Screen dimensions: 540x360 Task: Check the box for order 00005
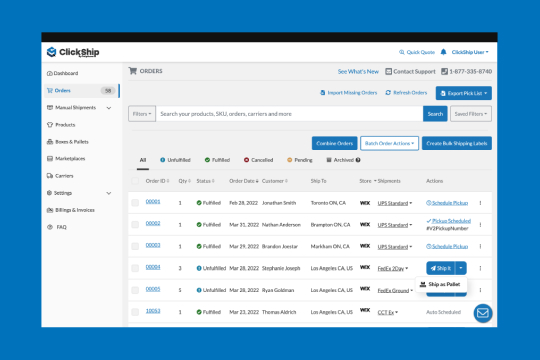135,290
